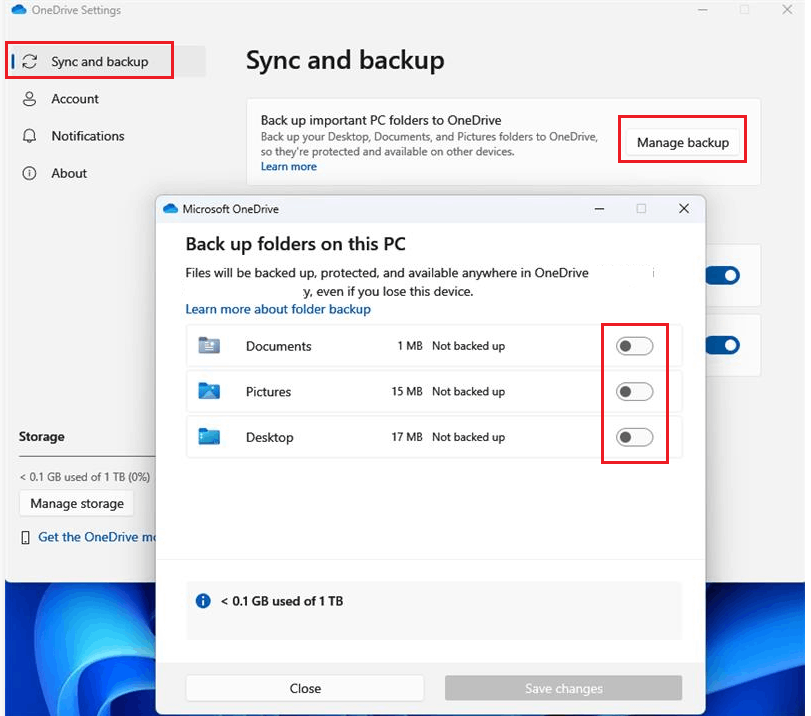Viewport: 811px width, 716px height.
Task: Click the Storage heading in sidebar
Action: pos(41,437)
